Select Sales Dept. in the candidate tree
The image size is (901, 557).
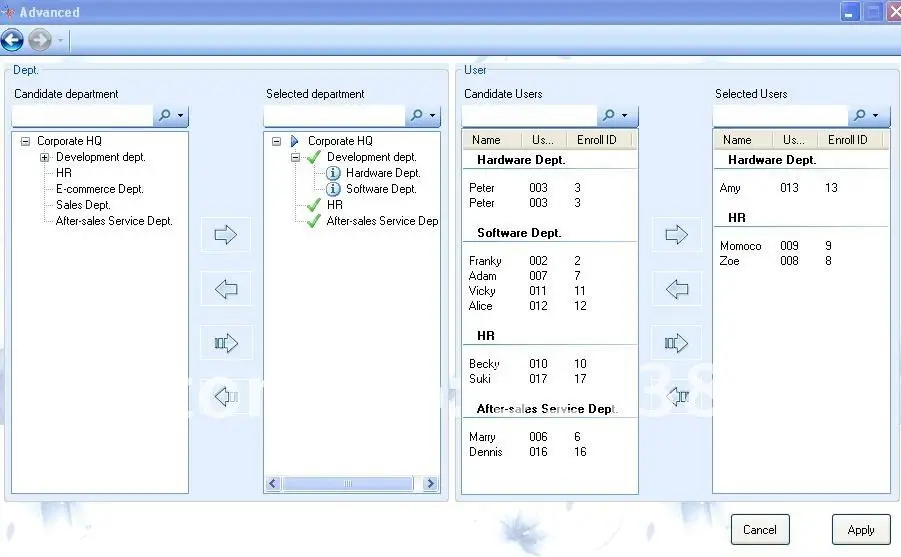point(83,205)
